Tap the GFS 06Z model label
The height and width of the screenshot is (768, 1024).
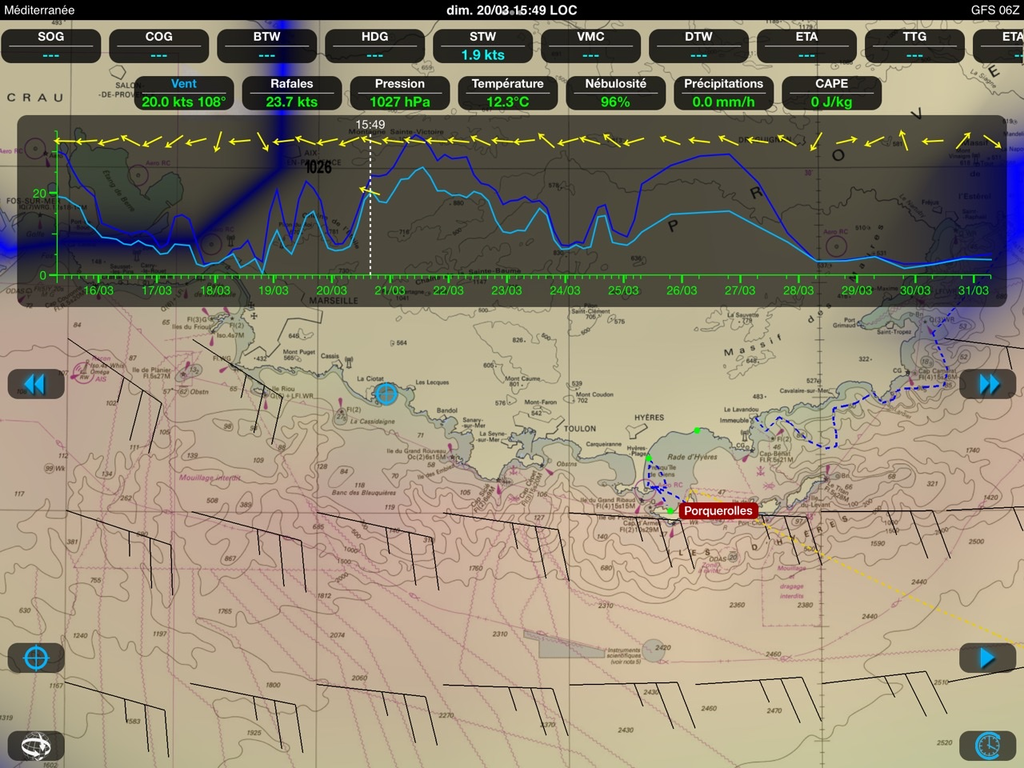[994, 10]
